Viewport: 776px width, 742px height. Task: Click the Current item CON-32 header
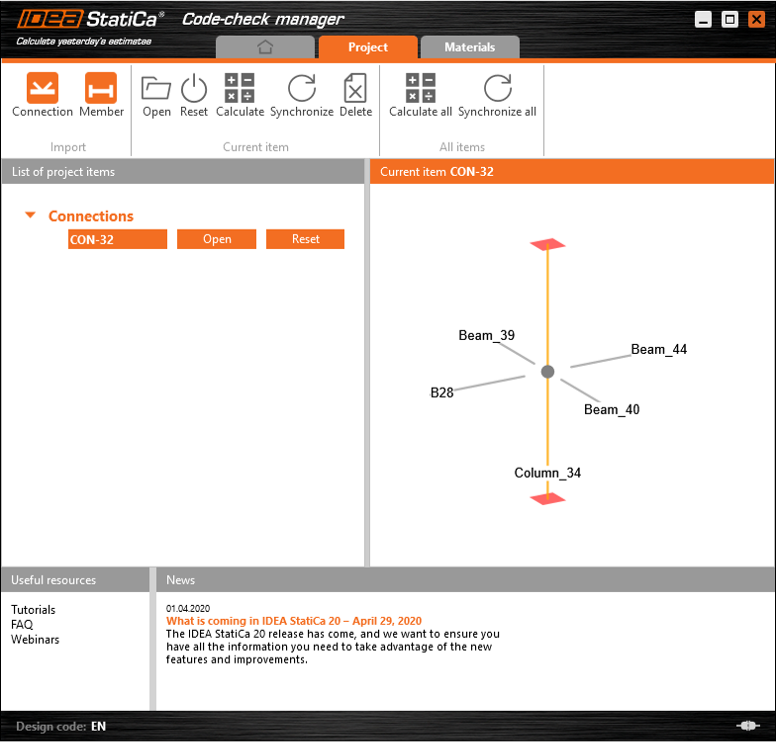click(x=572, y=172)
